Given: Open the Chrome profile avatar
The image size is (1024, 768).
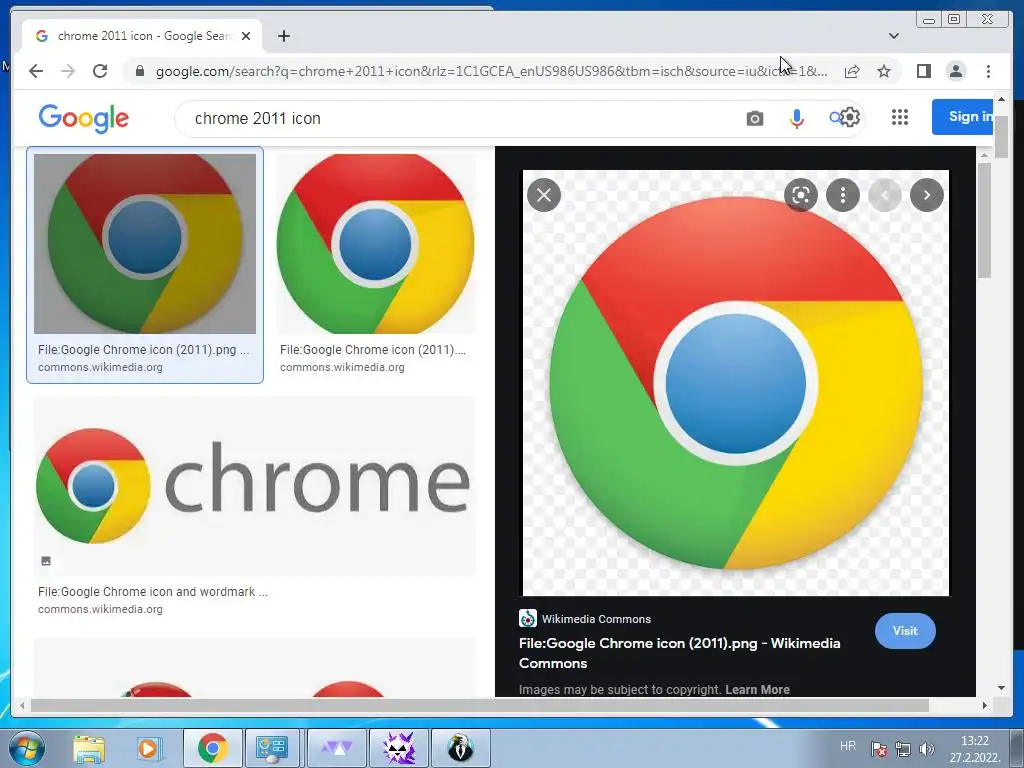Looking at the screenshot, I should [x=955, y=71].
